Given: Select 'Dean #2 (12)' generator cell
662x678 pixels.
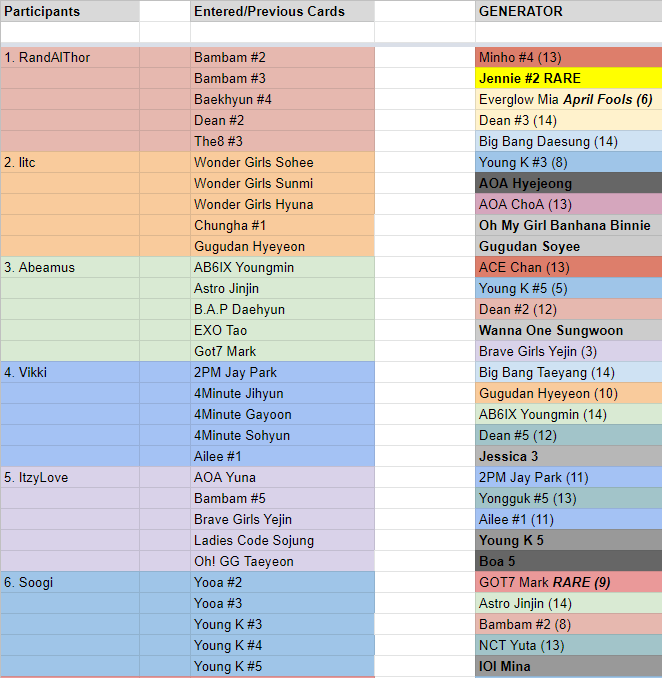Looking at the screenshot, I should [569, 310].
